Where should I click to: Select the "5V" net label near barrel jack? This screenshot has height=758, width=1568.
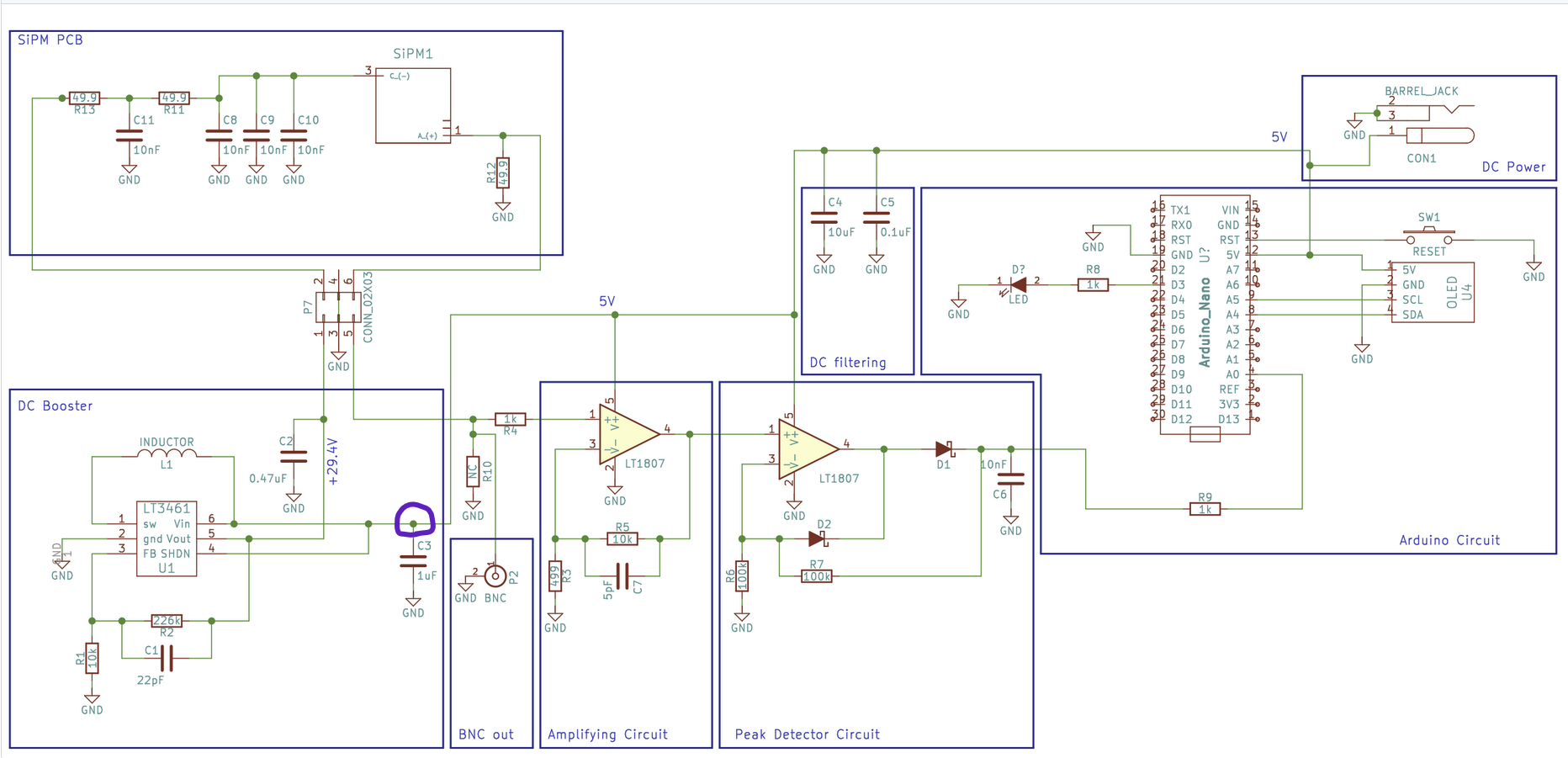[1279, 137]
